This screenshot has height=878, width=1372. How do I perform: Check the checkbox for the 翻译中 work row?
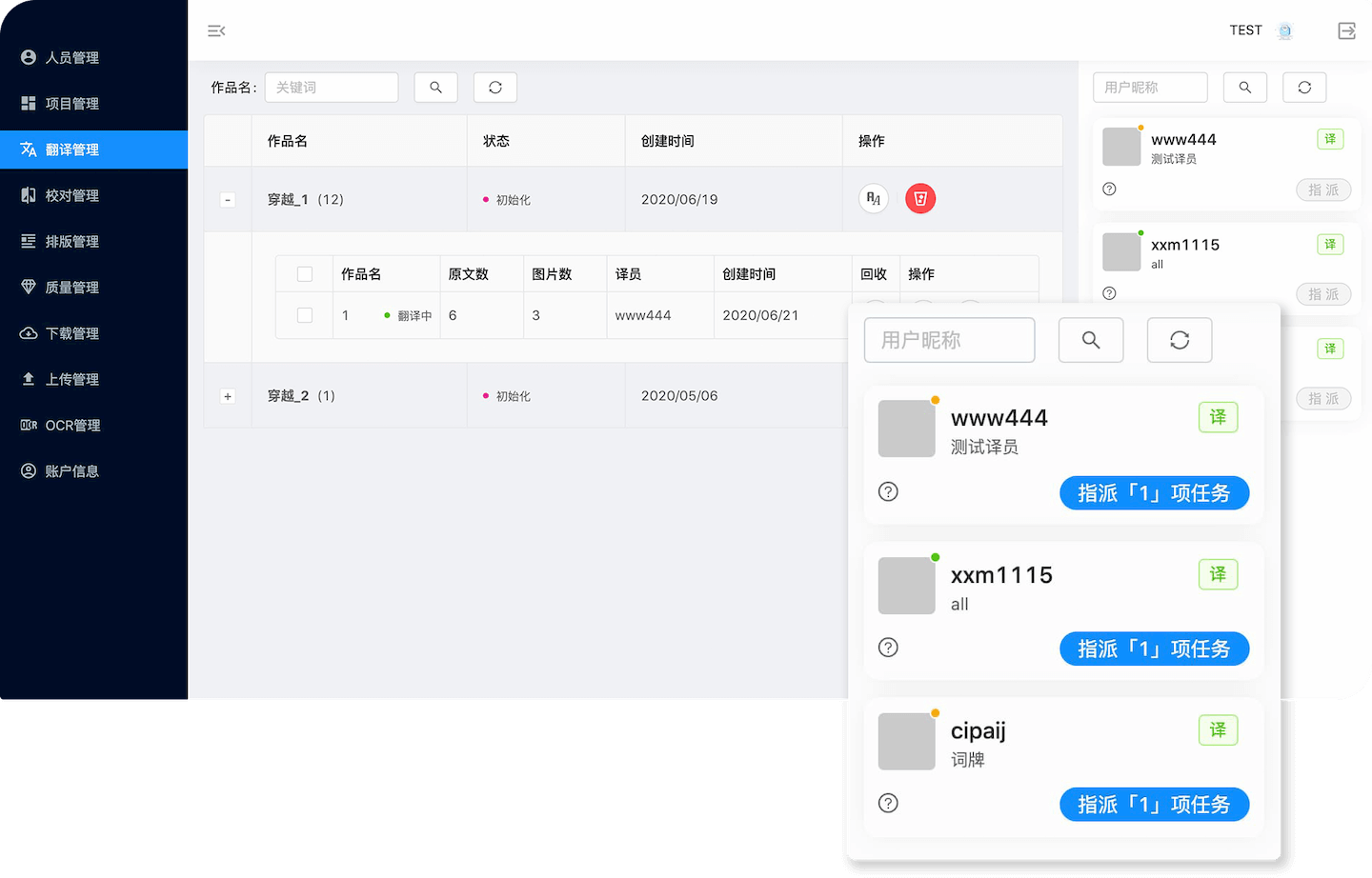coord(304,315)
